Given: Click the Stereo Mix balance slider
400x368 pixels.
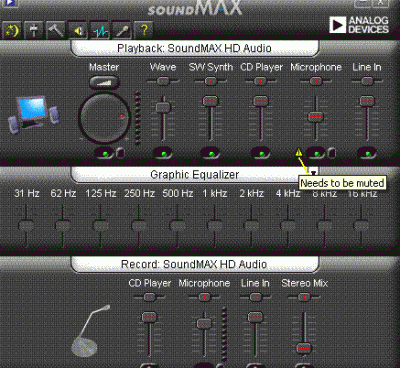Looking at the screenshot, I should [304, 297].
